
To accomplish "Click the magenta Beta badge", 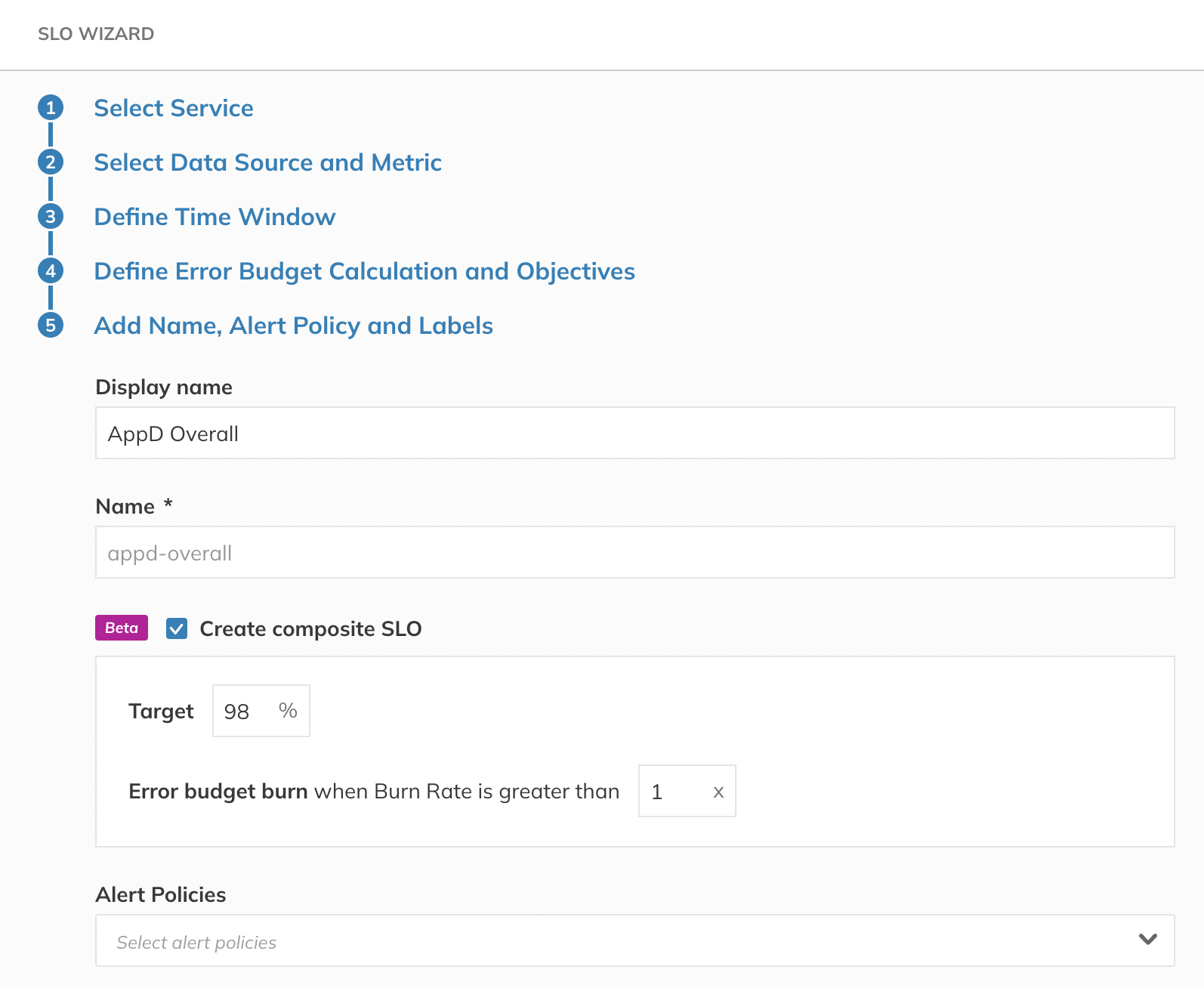I will point(122,628).
